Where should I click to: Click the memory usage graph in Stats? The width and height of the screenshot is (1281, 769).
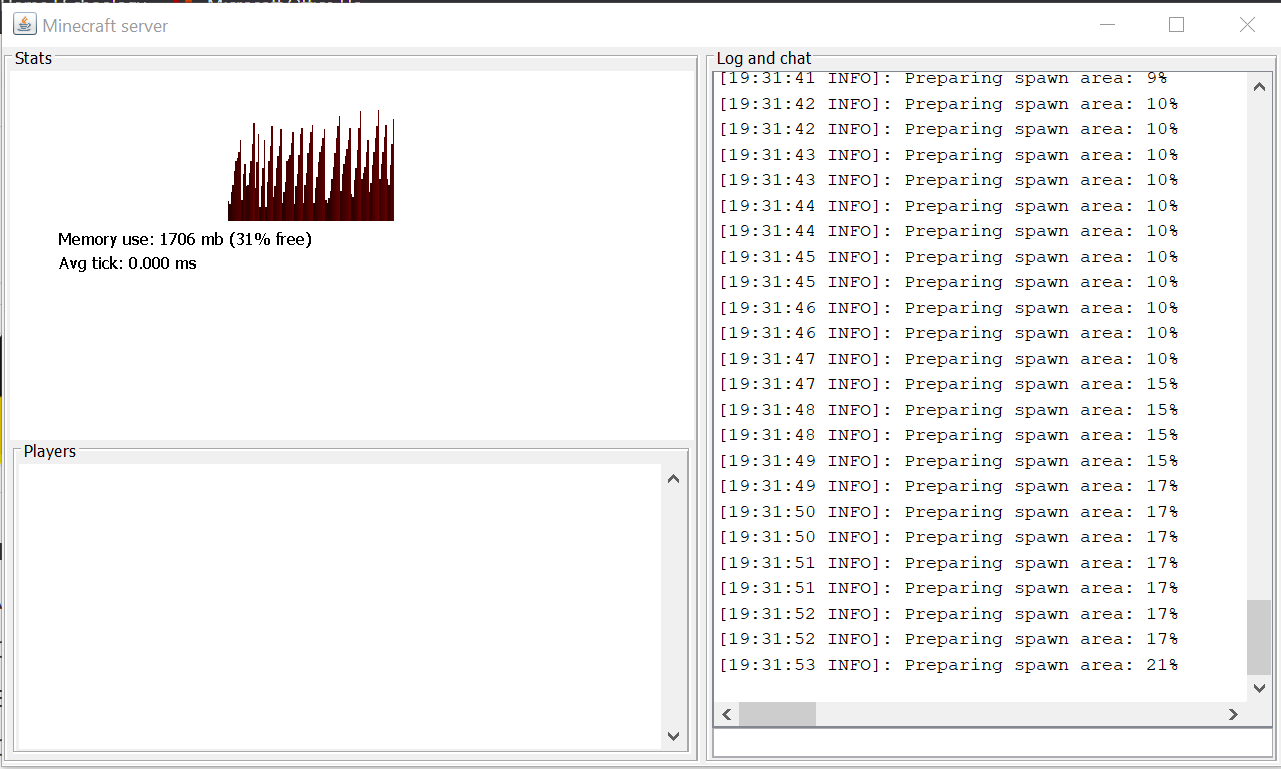311,165
